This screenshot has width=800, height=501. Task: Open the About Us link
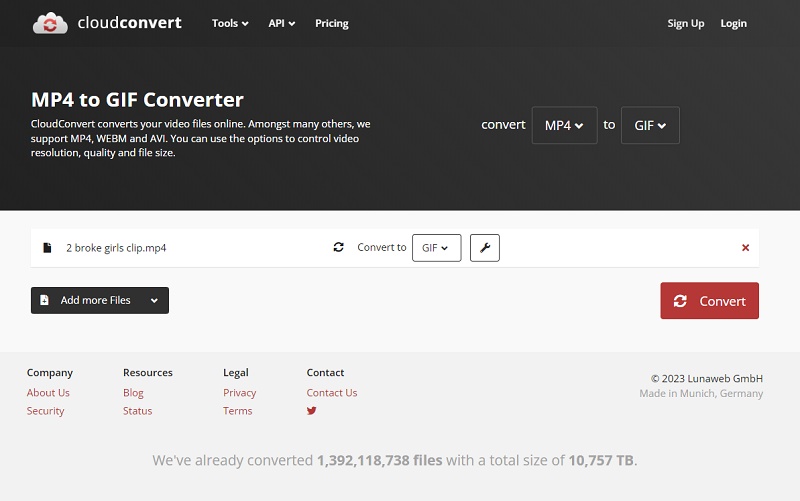[x=48, y=393]
